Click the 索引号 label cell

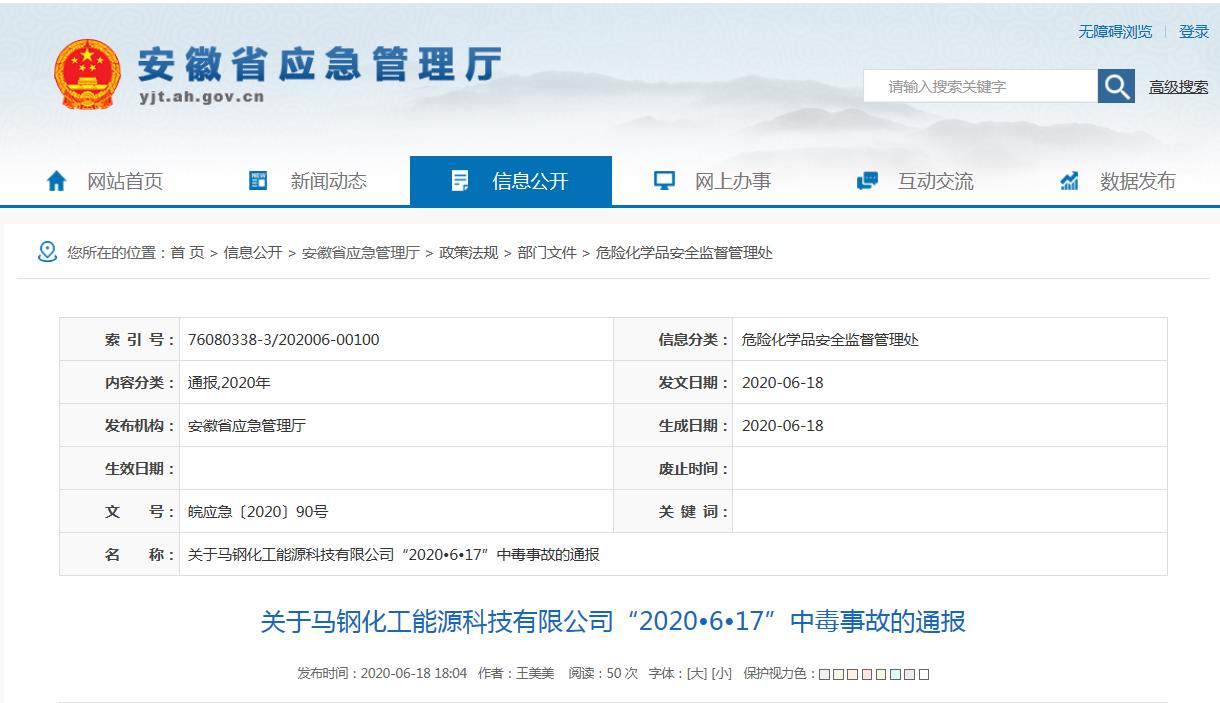click(120, 340)
